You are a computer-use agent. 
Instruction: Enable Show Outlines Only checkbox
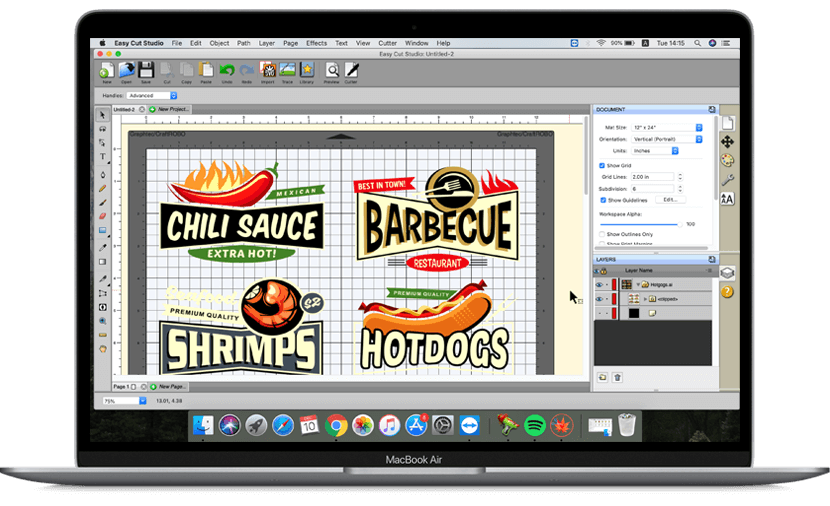pyautogui.click(x=602, y=234)
